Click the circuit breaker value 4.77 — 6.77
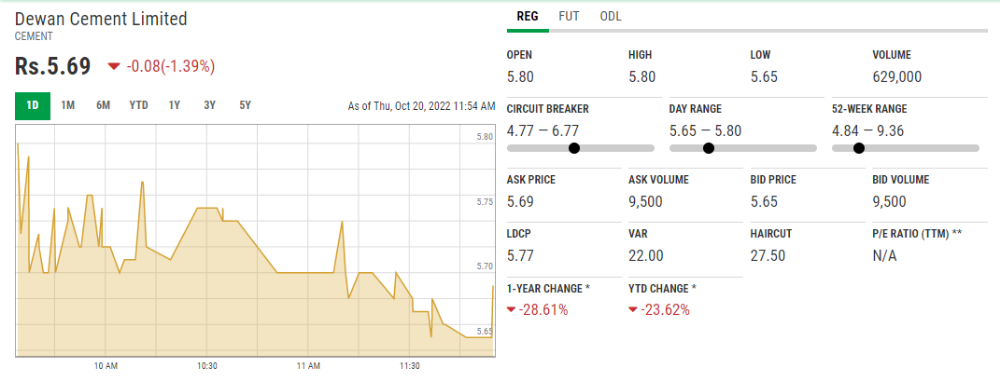This screenshot has width=1000, height=381. tap(543, 131)
